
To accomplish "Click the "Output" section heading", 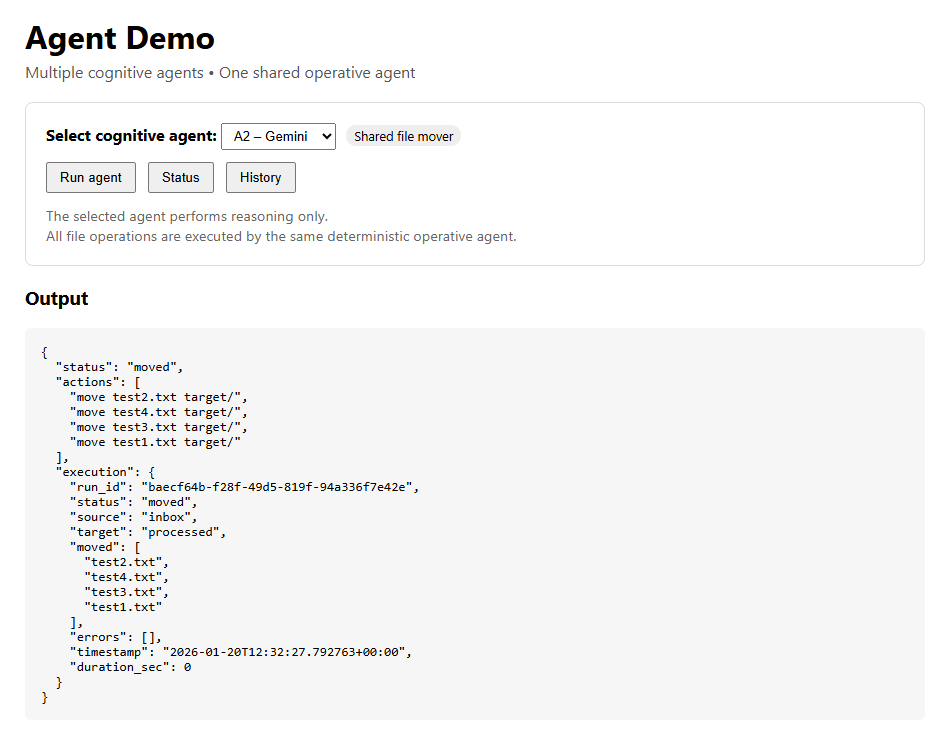I will click(x=57, y=299).
